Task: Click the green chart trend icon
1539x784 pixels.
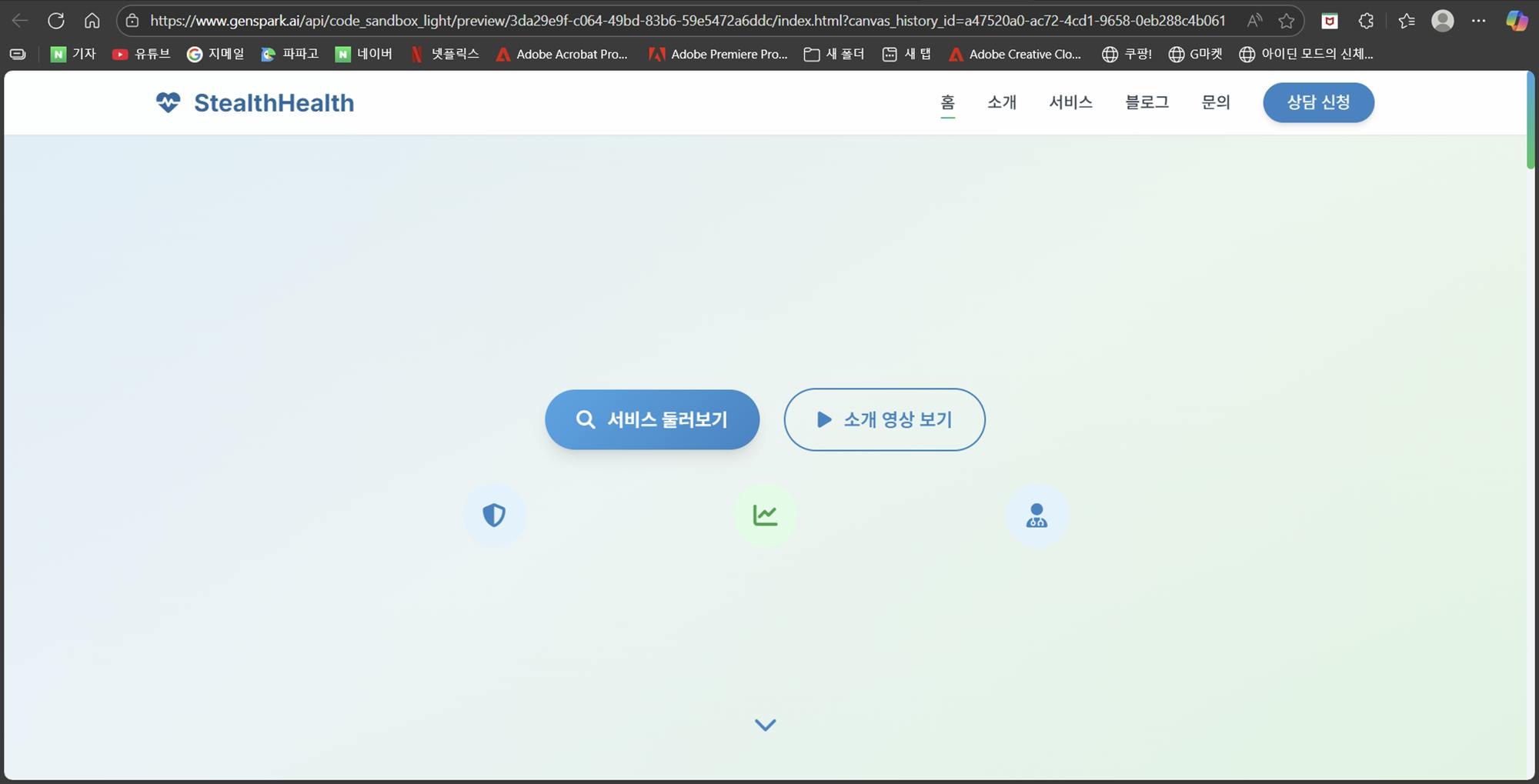Action: click(x=765, y=515)
